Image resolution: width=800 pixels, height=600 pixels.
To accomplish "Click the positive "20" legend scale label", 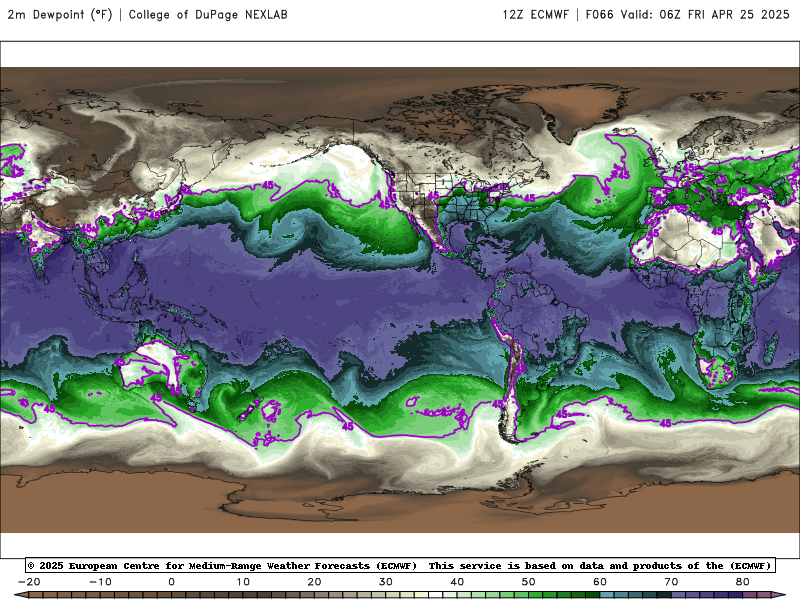I will [314, 582].
